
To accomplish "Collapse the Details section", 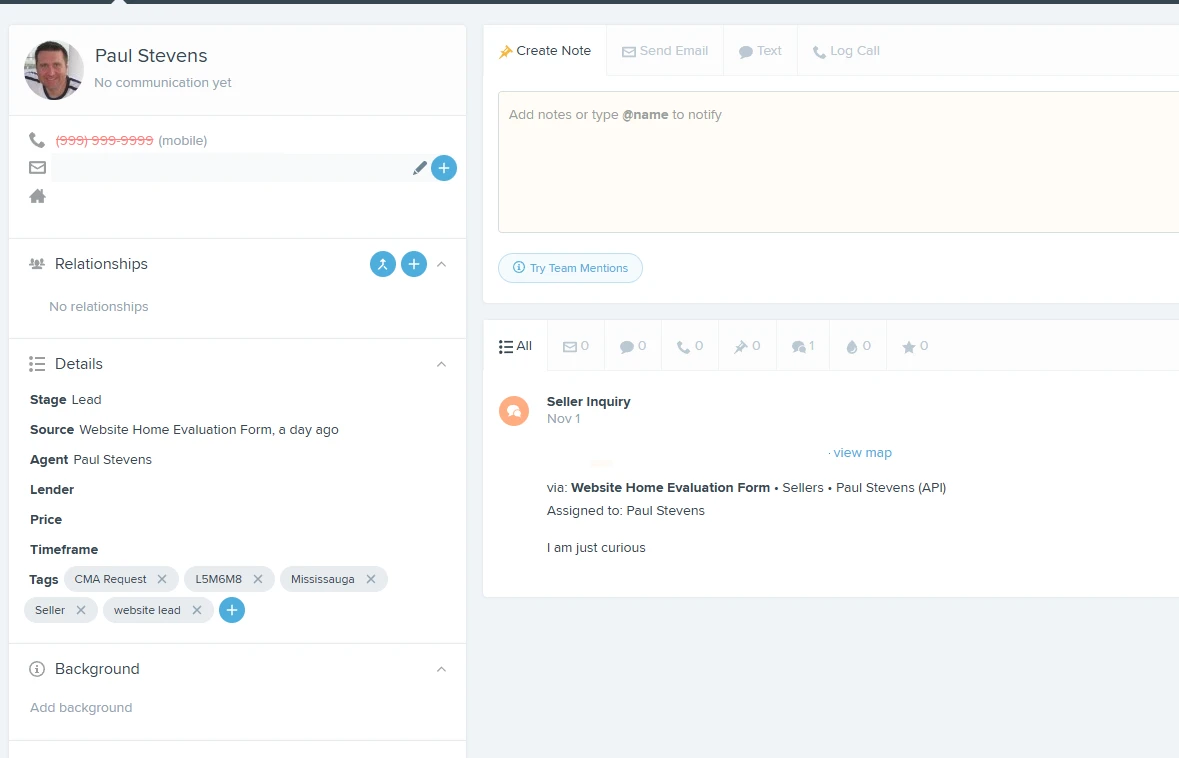I will [442, 364].
